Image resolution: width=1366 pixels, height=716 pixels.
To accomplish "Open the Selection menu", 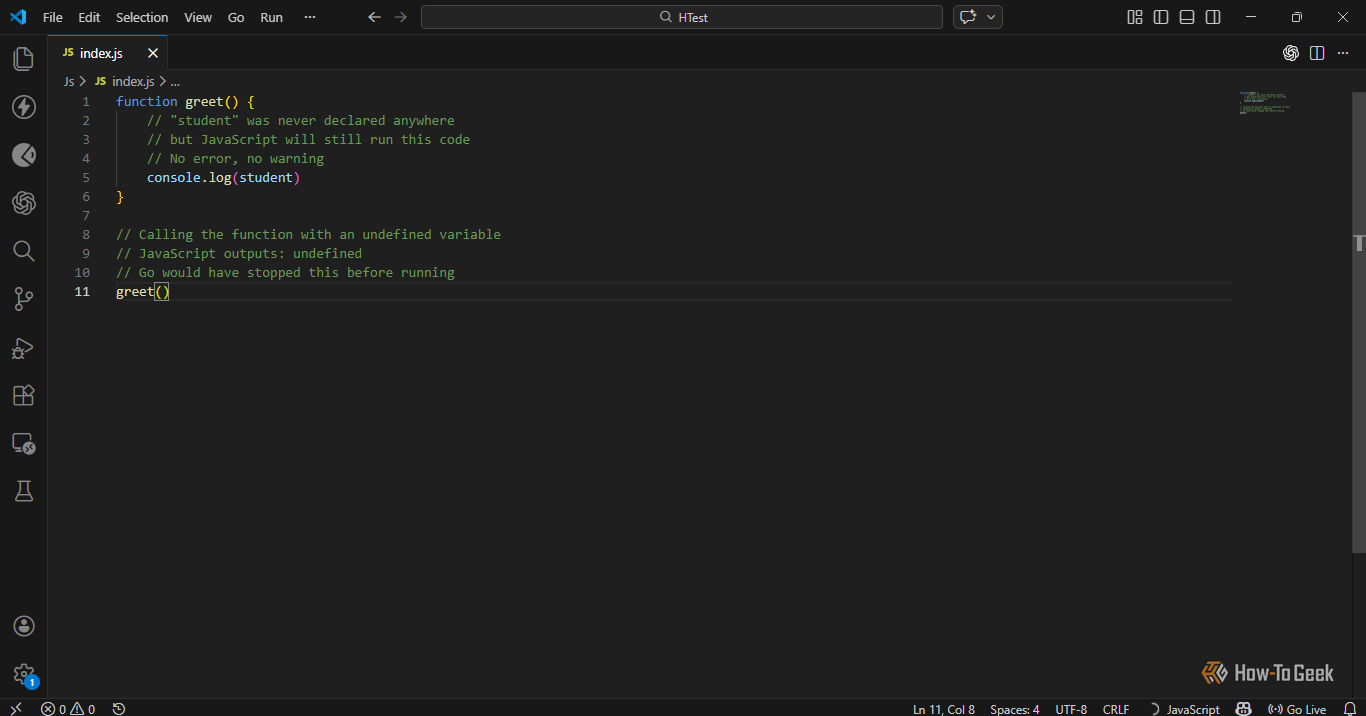I will pos(142,17).
